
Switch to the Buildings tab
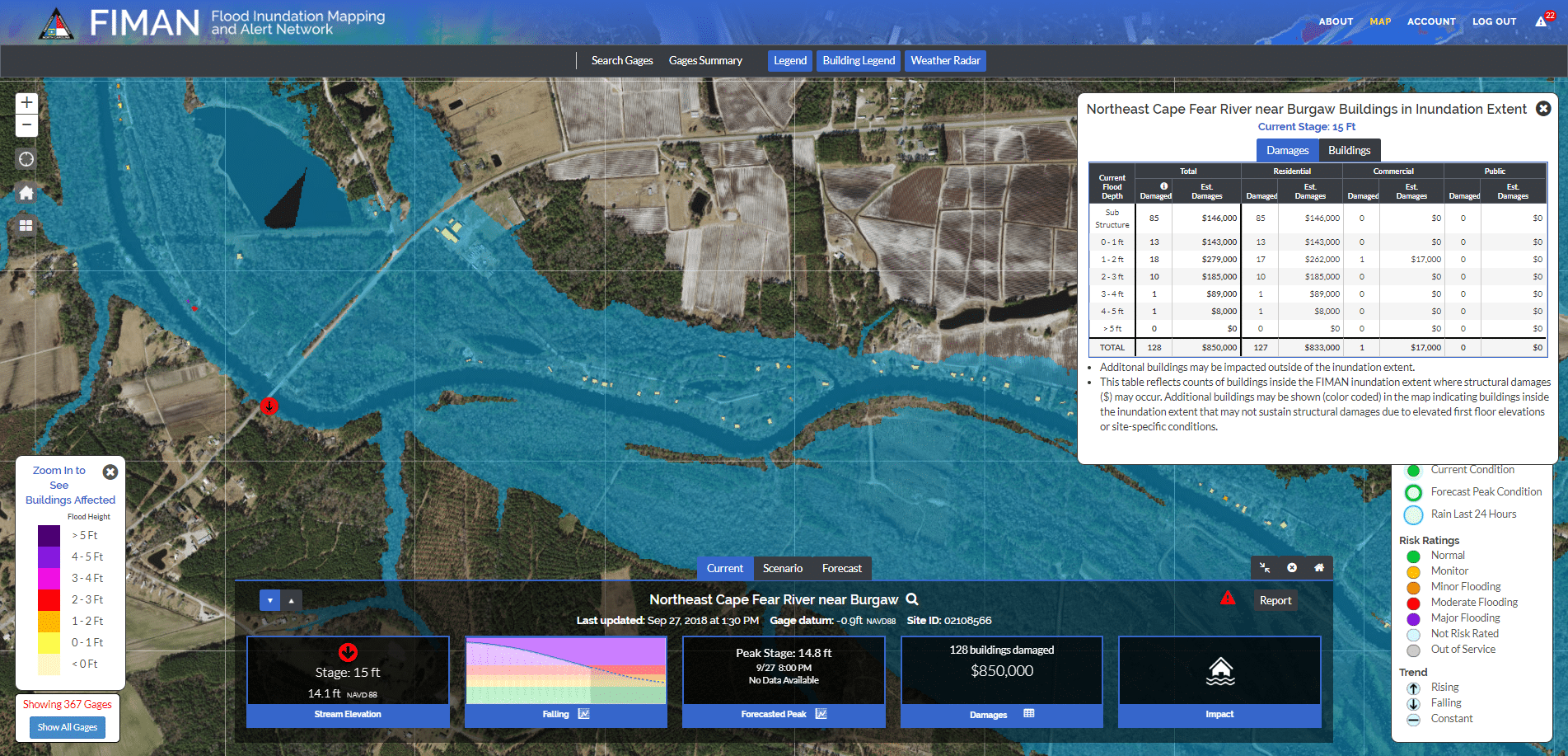(x=1349, y=150)
